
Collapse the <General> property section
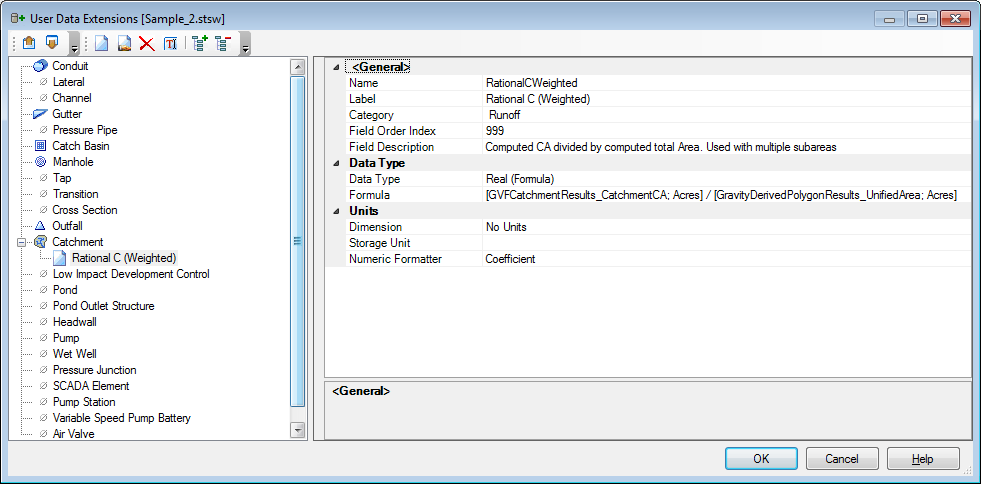(337, 67)
